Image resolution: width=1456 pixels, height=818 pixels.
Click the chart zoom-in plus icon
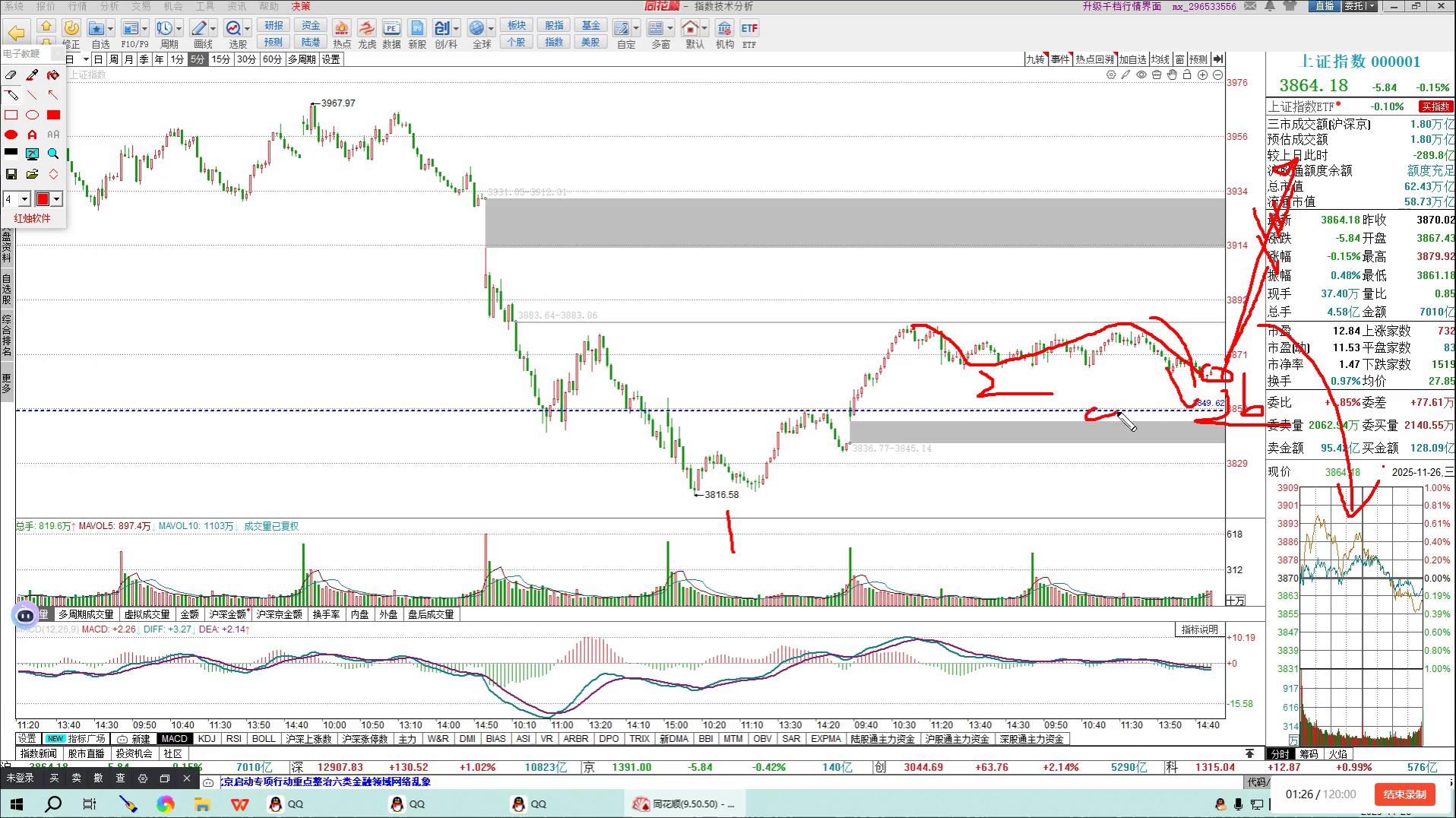[x=1202, y=75]
